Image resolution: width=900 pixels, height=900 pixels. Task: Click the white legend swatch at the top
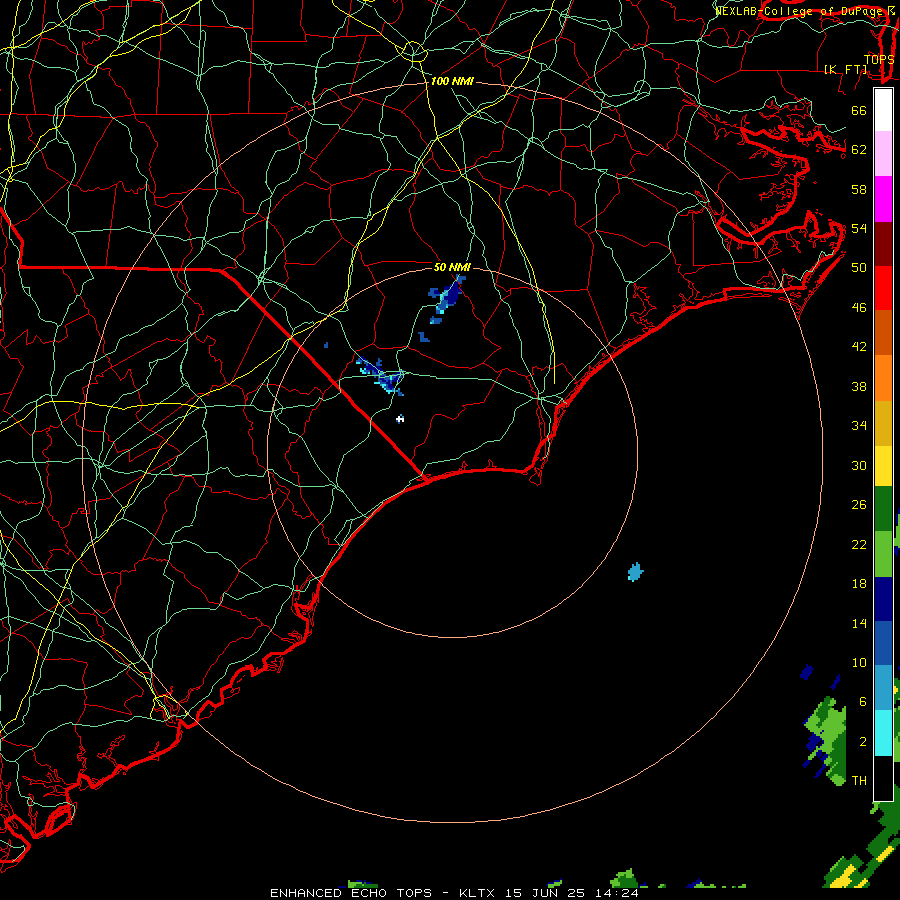(883, 110)
